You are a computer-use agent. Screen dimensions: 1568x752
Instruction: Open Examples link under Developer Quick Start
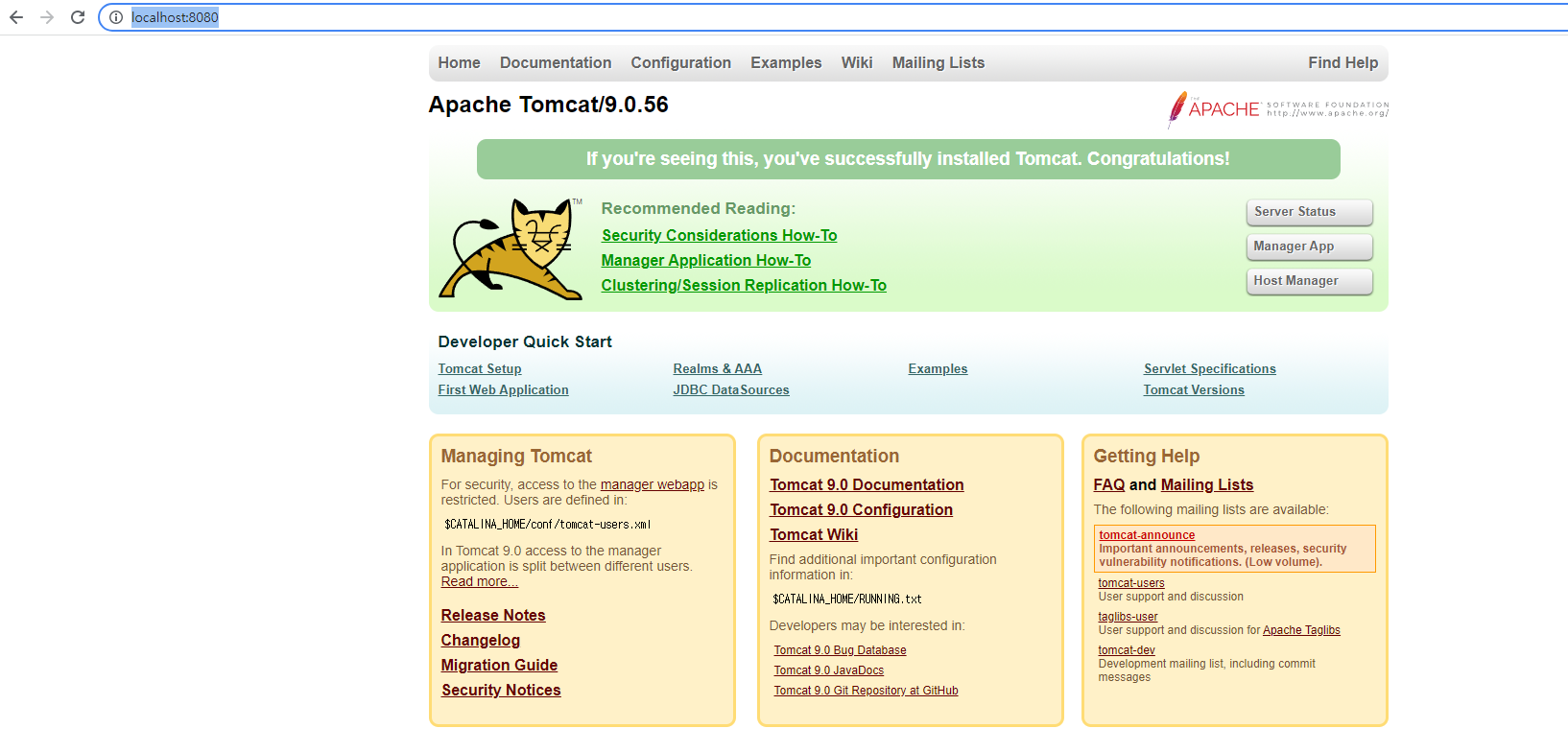[938, 368]
